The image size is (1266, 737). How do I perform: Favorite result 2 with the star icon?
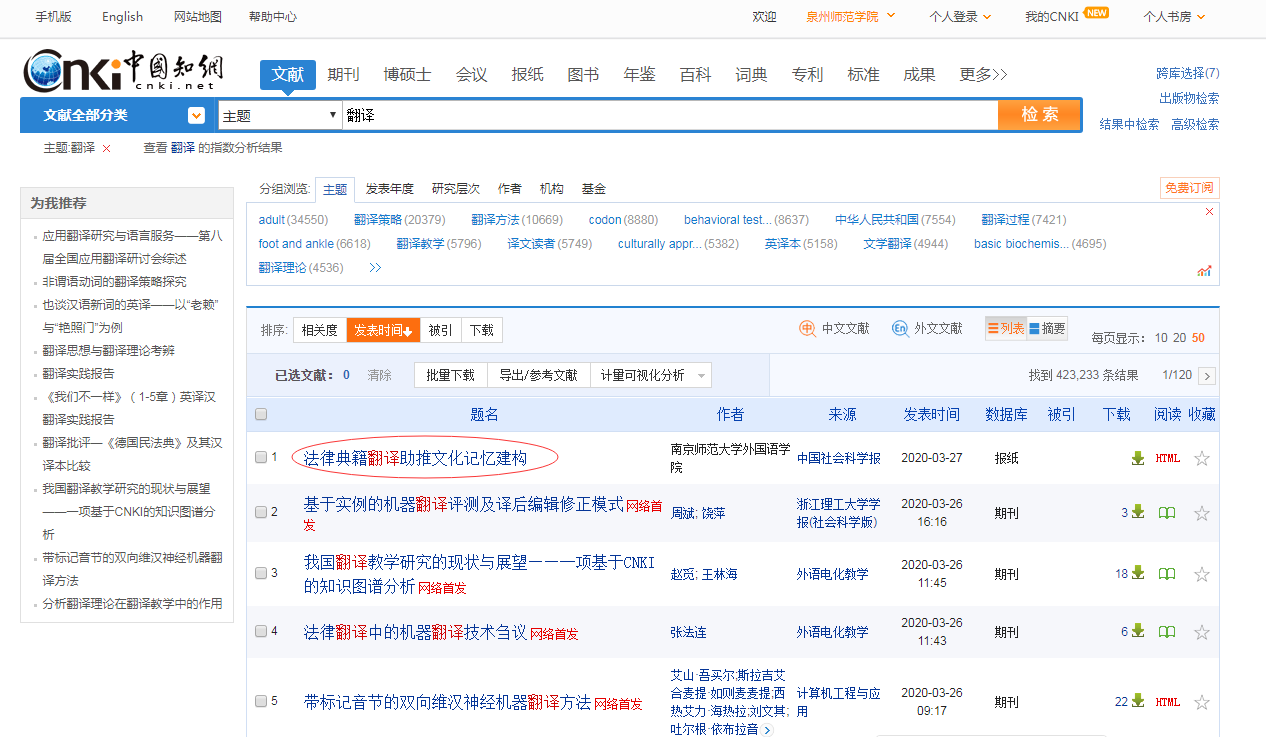pyautogui.click(x=1201, y=513)
